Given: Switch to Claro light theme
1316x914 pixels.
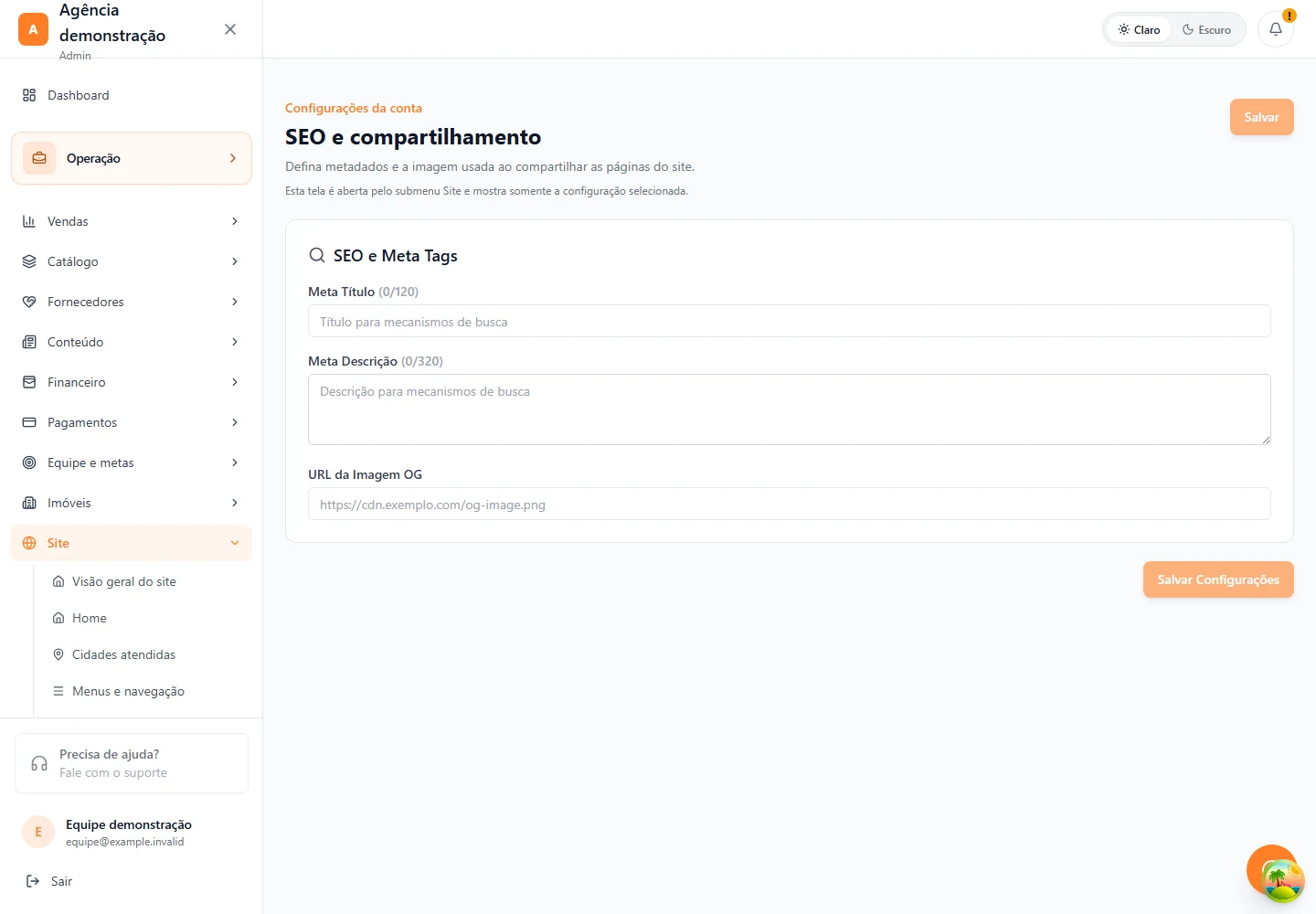Looking at the screenshot, I should 1139,29.
